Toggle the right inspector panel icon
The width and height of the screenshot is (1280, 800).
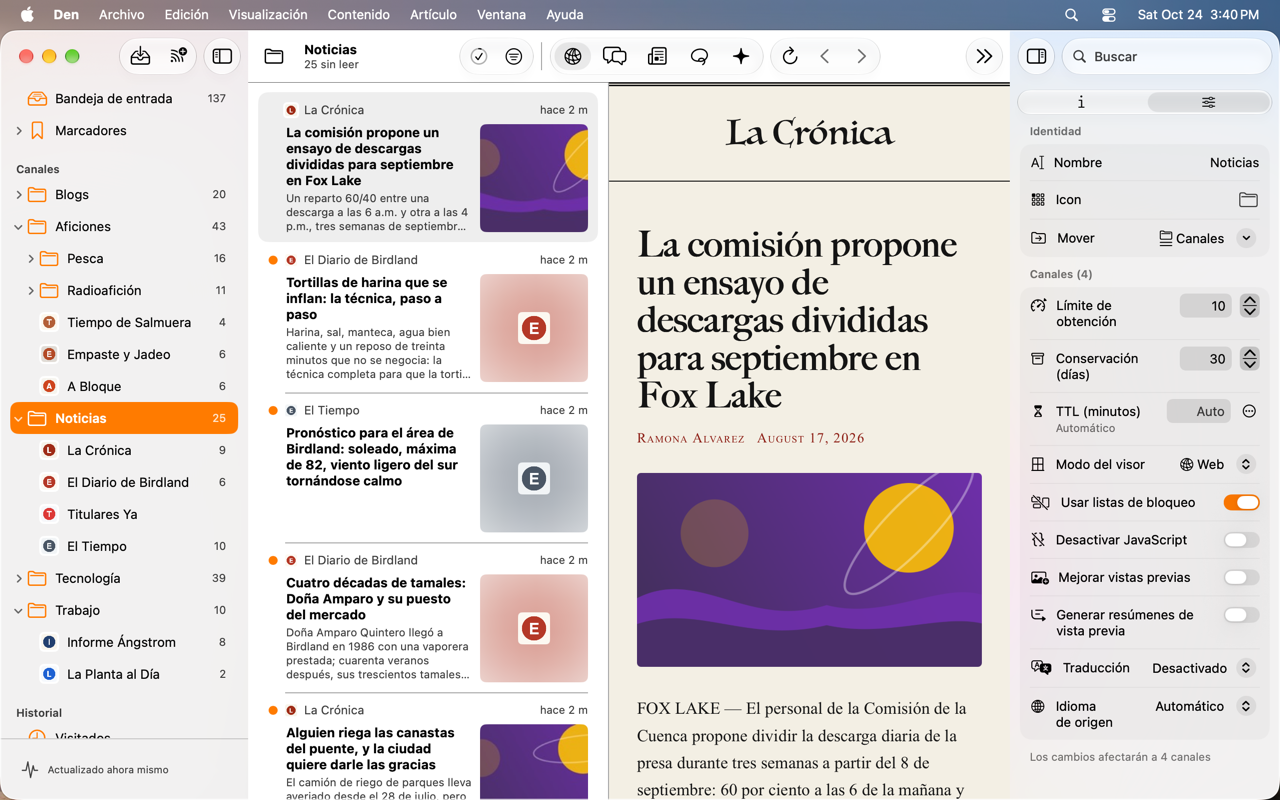1037,57
